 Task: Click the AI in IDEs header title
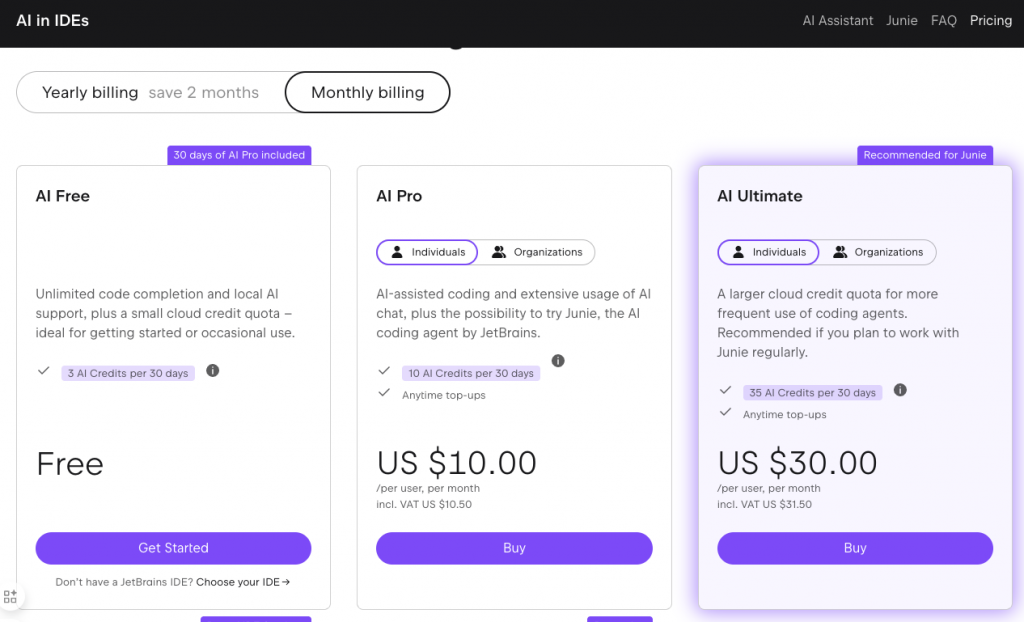(52, 21)
